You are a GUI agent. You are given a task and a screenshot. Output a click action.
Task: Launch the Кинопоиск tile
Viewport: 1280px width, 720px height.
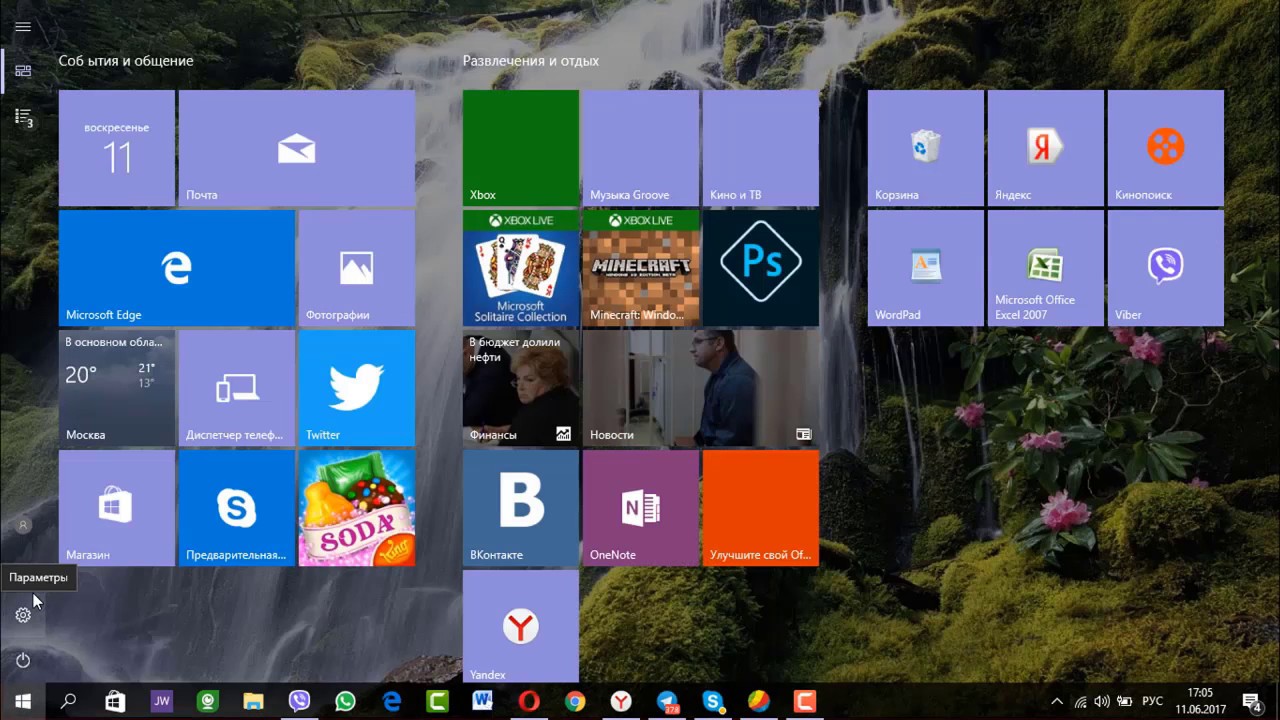pos(1166,148)
